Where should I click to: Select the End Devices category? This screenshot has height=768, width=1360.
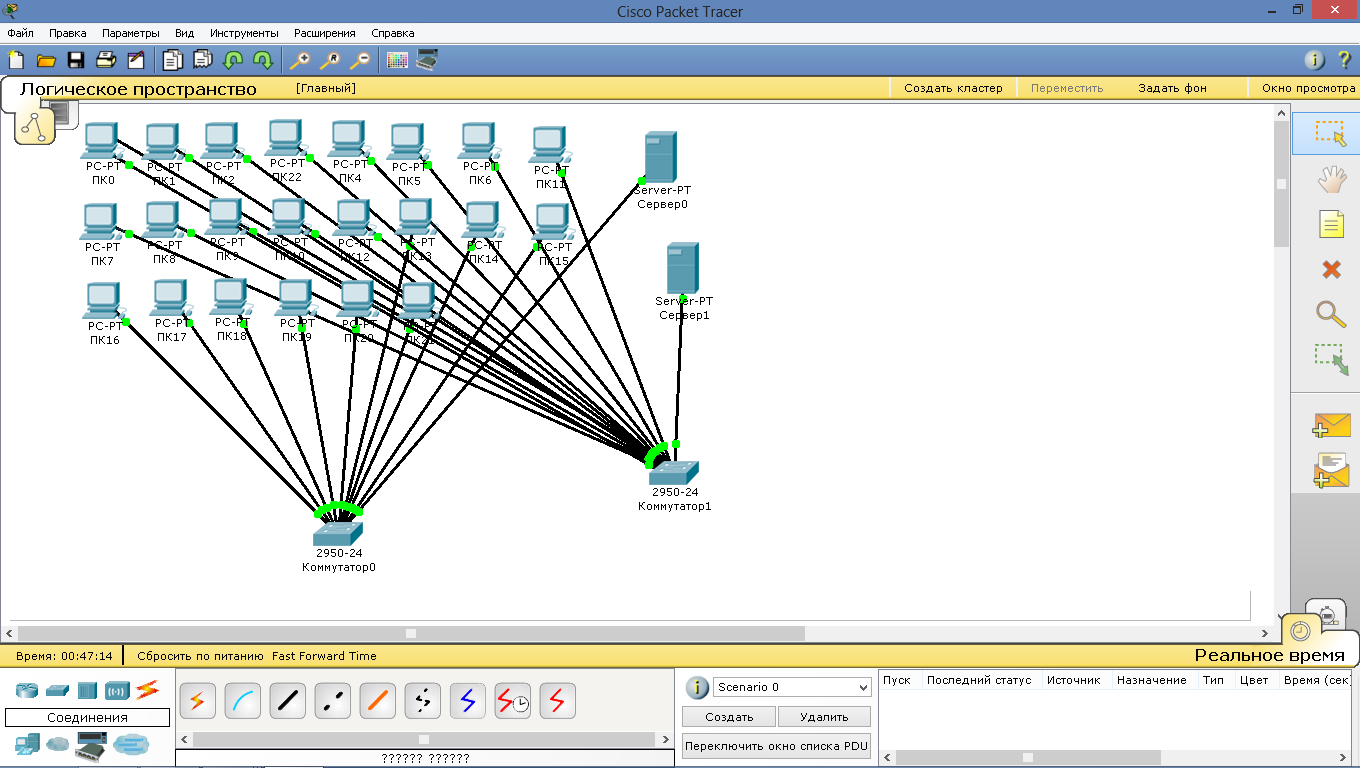point(27,743)
